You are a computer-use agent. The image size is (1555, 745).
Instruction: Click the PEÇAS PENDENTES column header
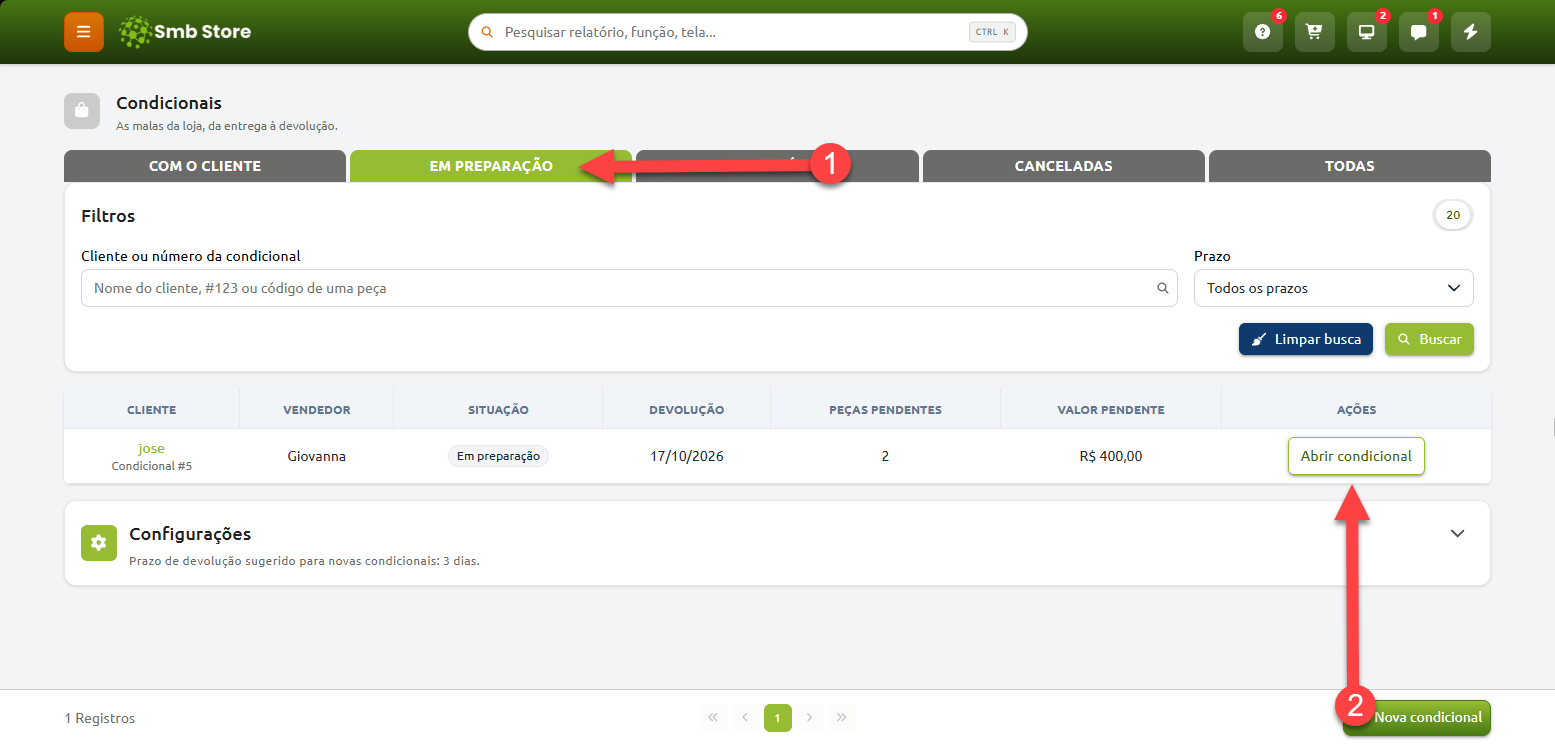point(886,410)
